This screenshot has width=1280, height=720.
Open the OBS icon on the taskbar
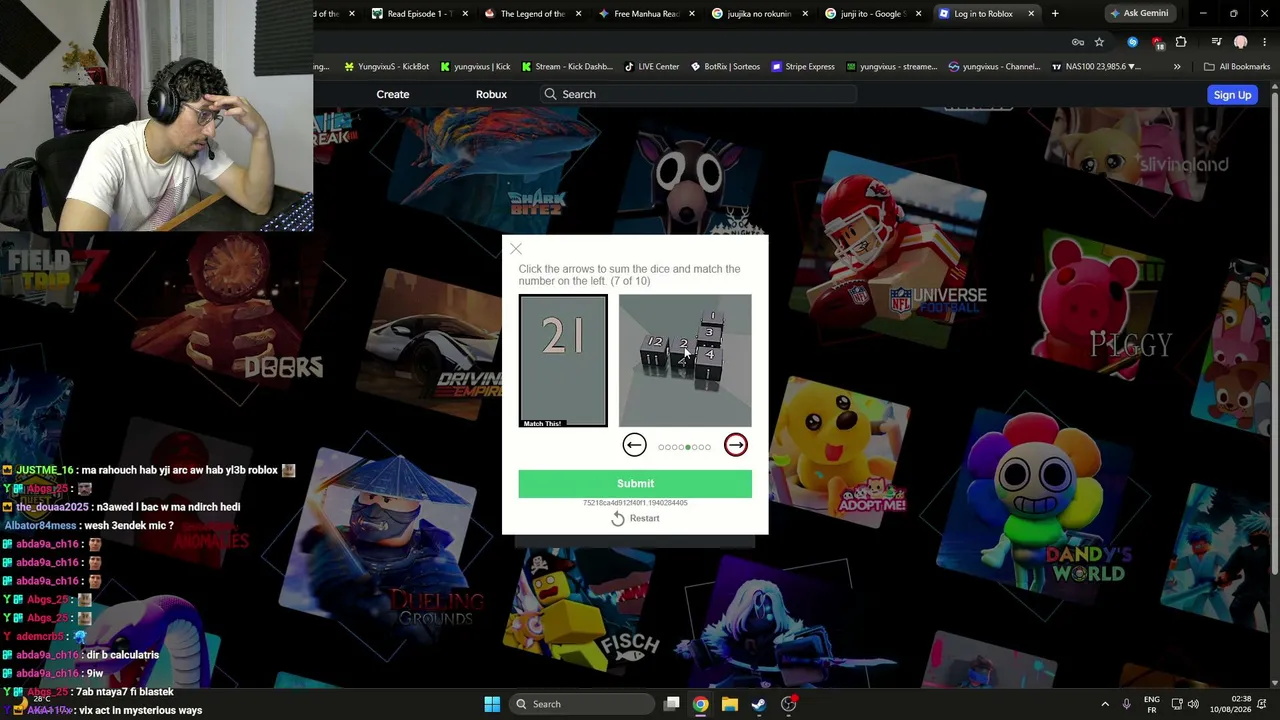(789, 704)
